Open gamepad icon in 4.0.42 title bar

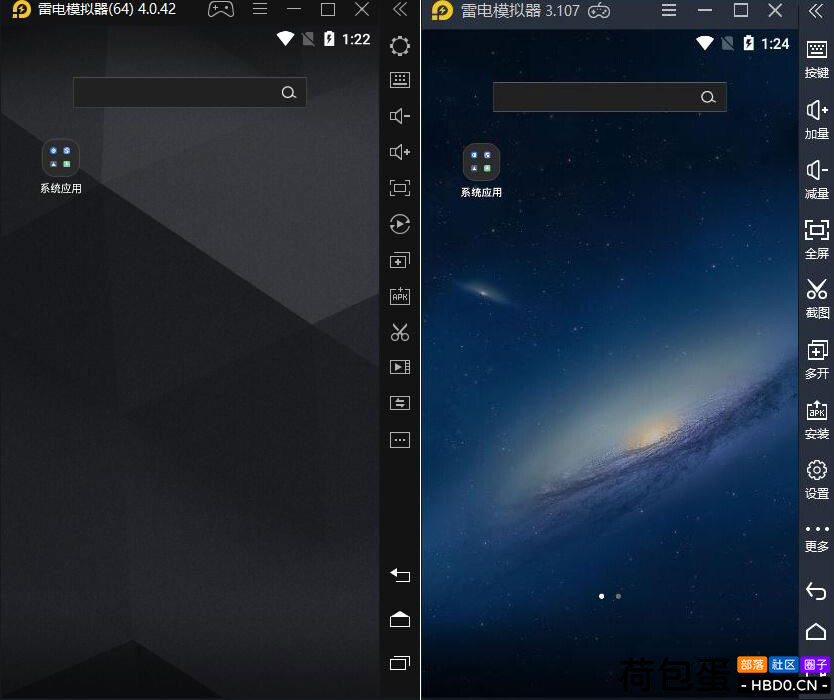point(221,9)
